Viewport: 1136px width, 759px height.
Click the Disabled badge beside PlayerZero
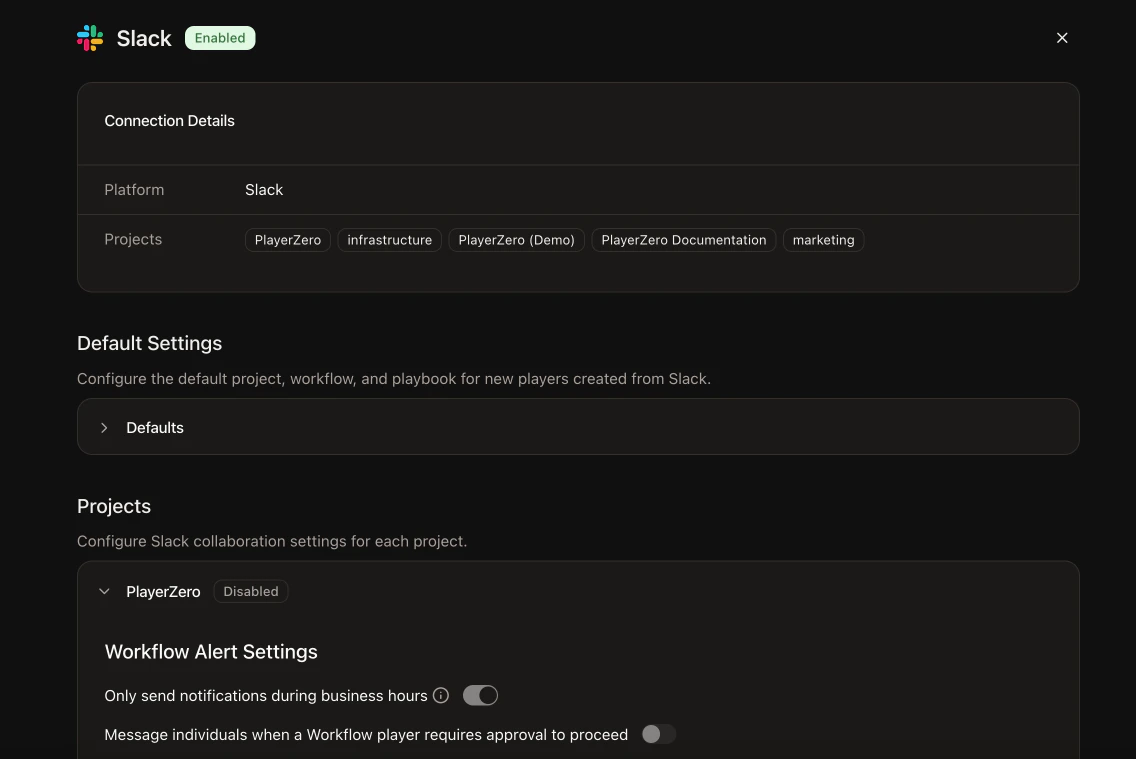point(251,591)
